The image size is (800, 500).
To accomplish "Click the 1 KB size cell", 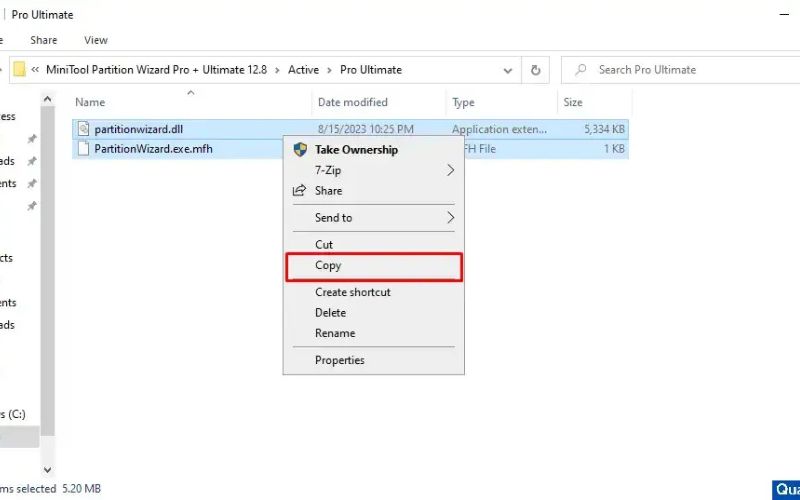I will click(x=614, y=148).
